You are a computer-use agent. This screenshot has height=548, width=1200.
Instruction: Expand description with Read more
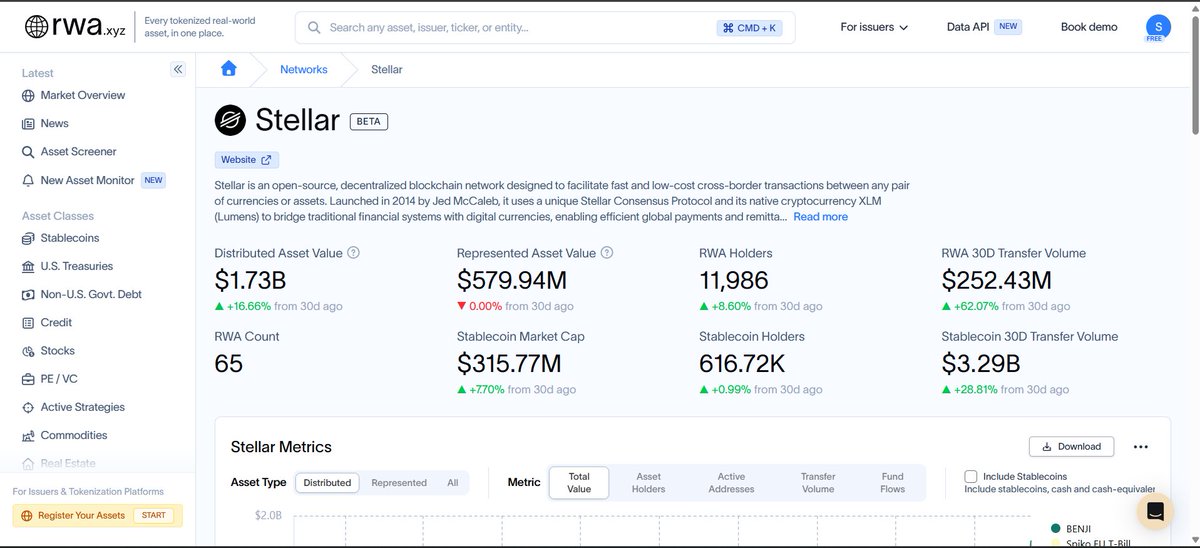pos(820,217)
